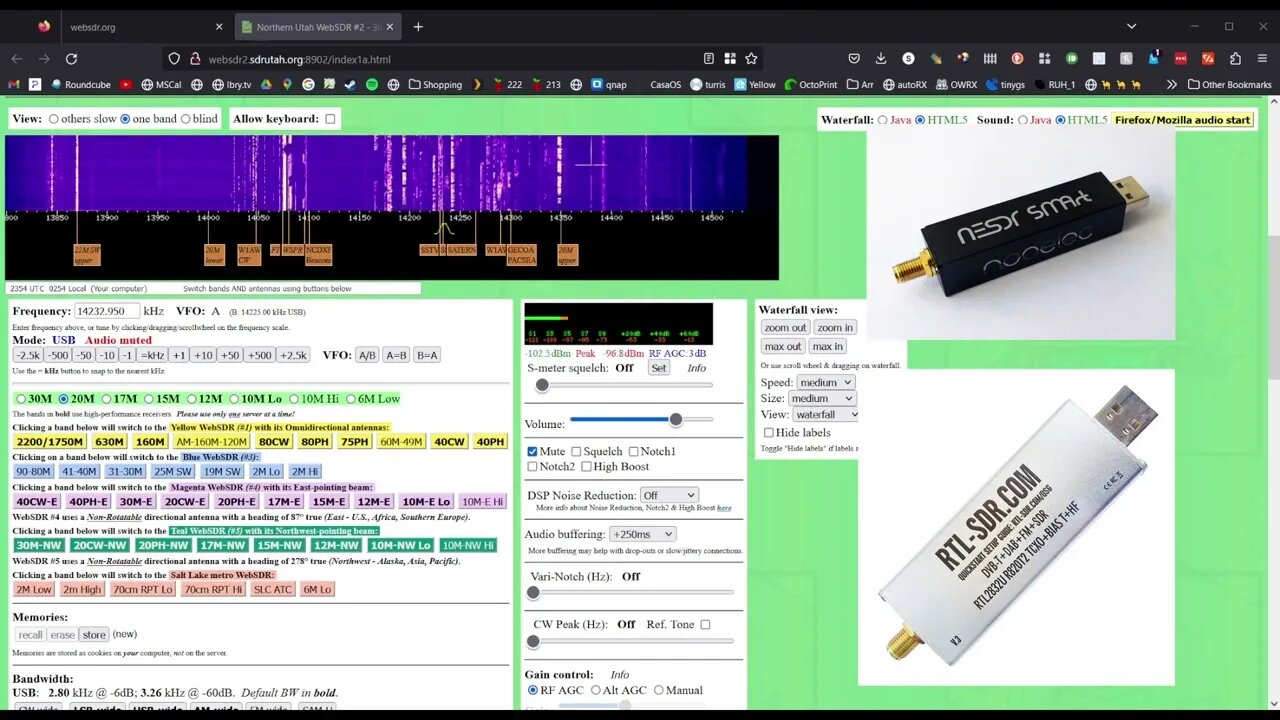The image size is (1280, 720).
Task: Enable the Notch1 checkbox
Action: [x=633, y=452]
